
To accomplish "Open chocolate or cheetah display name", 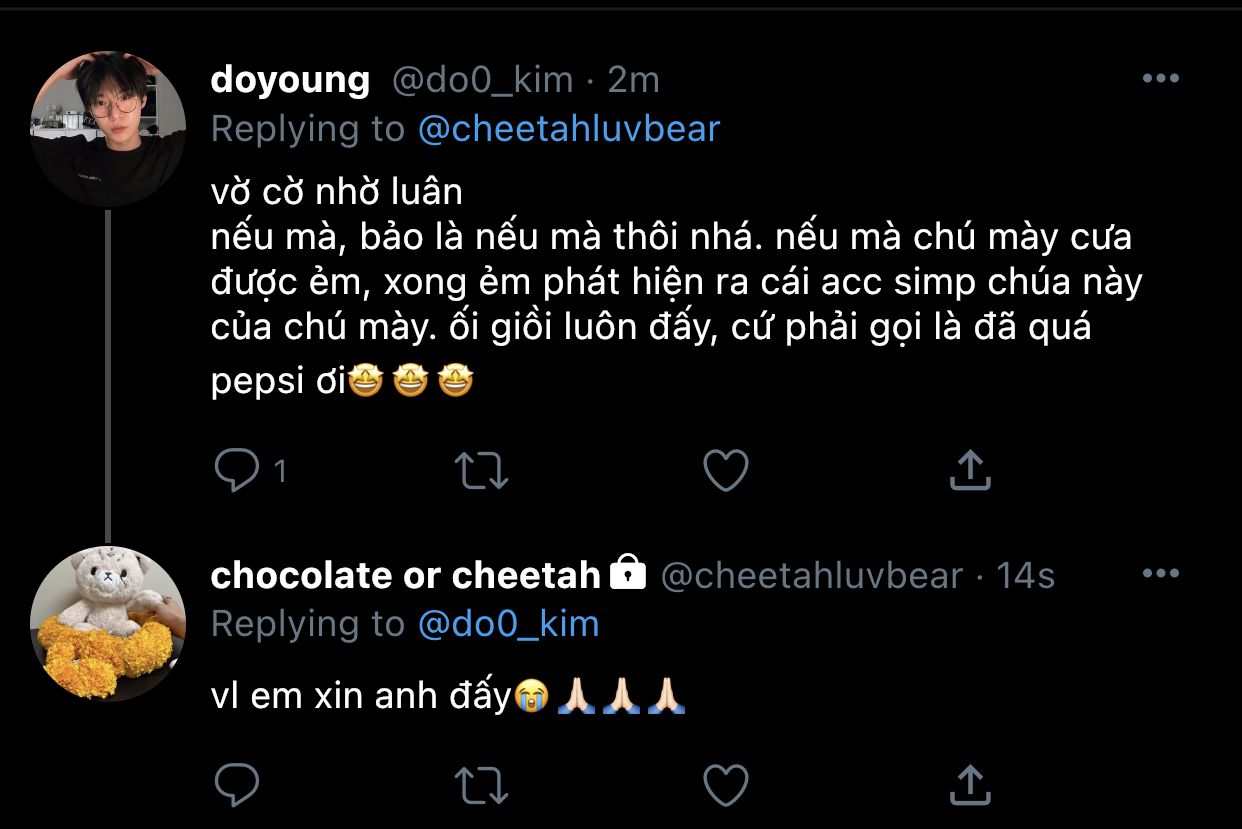I will tap(405, 575).
